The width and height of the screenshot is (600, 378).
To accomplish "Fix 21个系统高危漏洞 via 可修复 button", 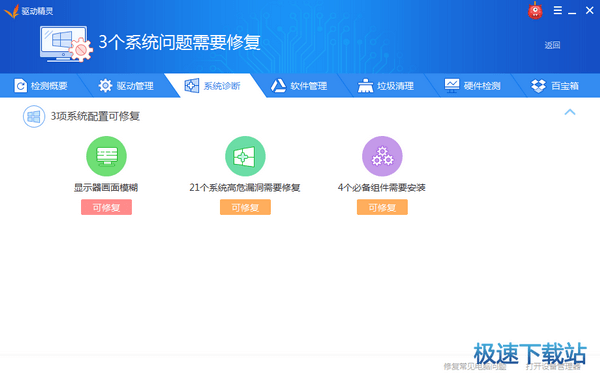I will tap(245, 207).
